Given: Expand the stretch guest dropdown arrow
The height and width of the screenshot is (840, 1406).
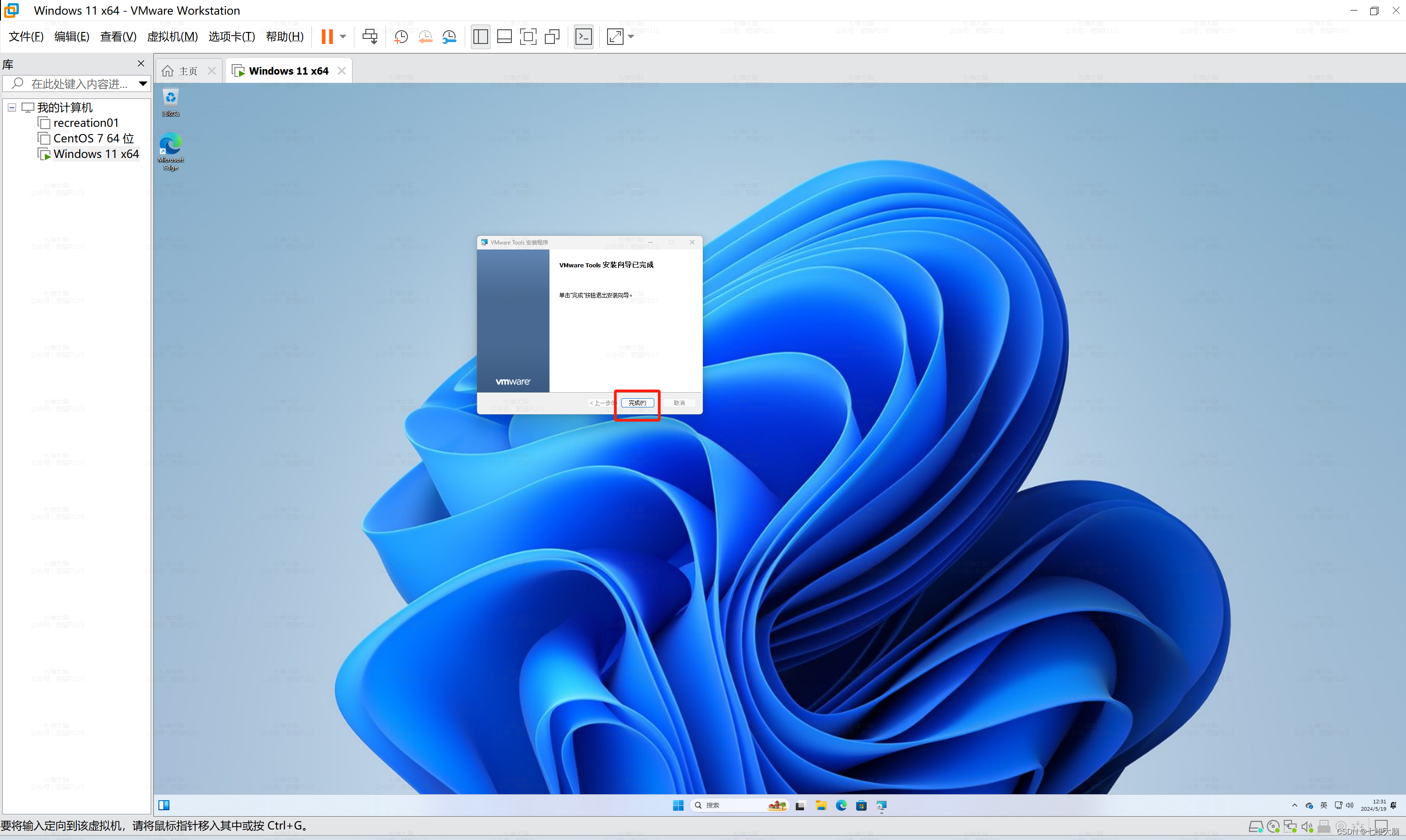Looking at the screenshot, I should tap(630, 37).
